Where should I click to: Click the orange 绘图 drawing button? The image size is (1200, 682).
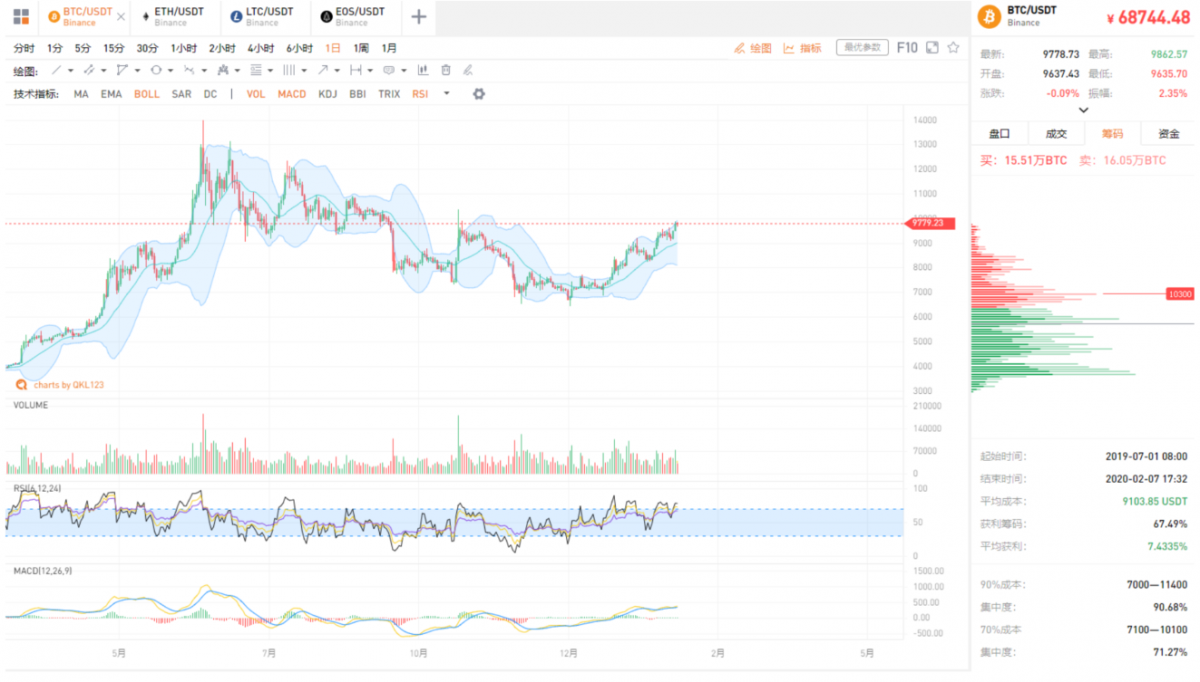point(753,47)
